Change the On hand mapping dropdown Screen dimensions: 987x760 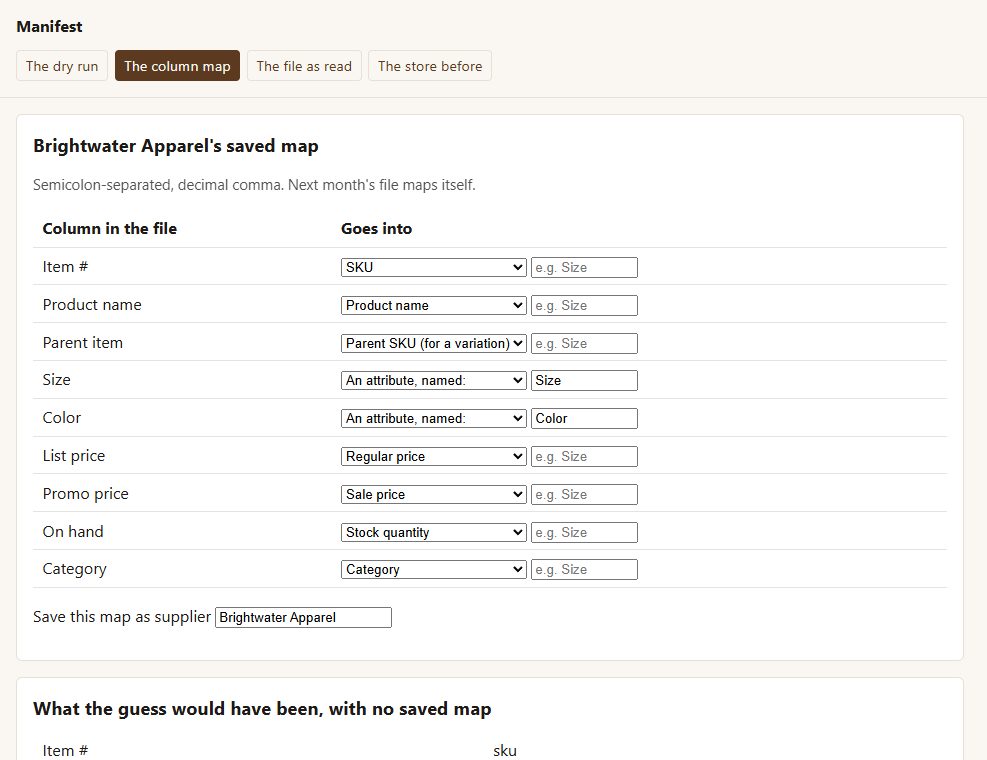coord(434,532)
